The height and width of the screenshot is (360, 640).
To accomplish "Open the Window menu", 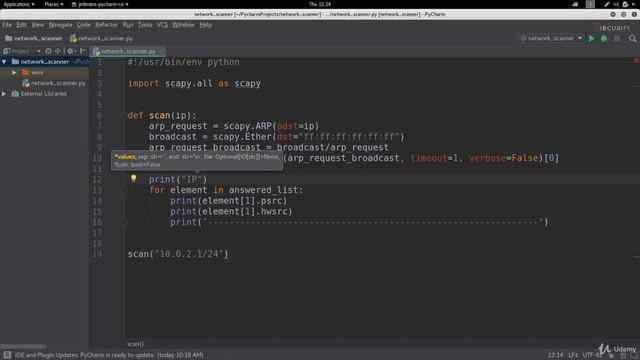I will pyautogui.click(x=183, y=25).
